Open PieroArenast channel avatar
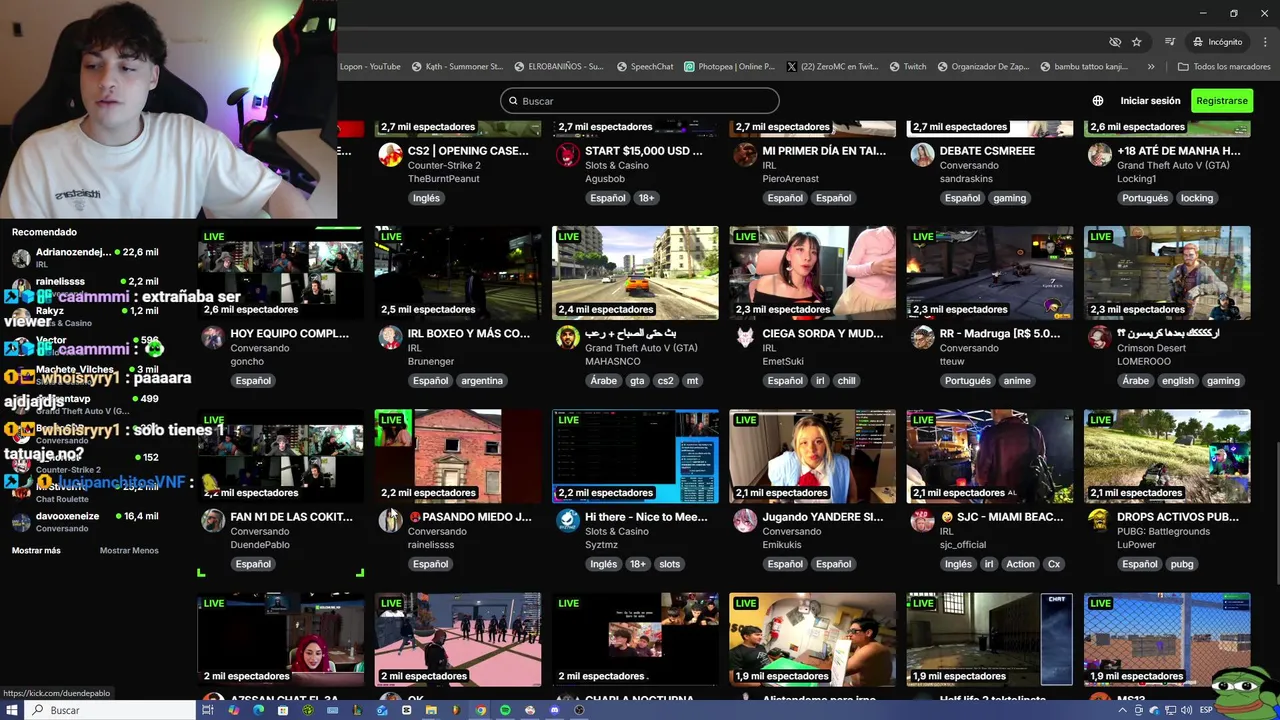Screen dimensions: 1280x720 coord(745,155)
